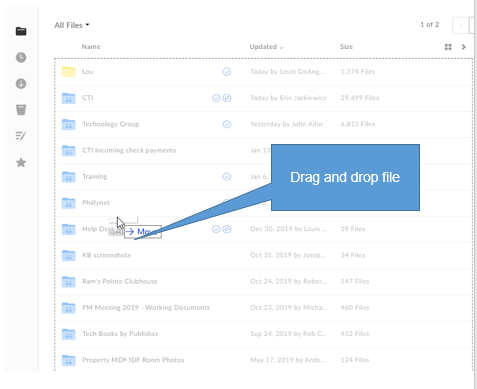Click the '39,499 Files' size cell
This screenshot has height=389, width=477.
click(360, 98)
